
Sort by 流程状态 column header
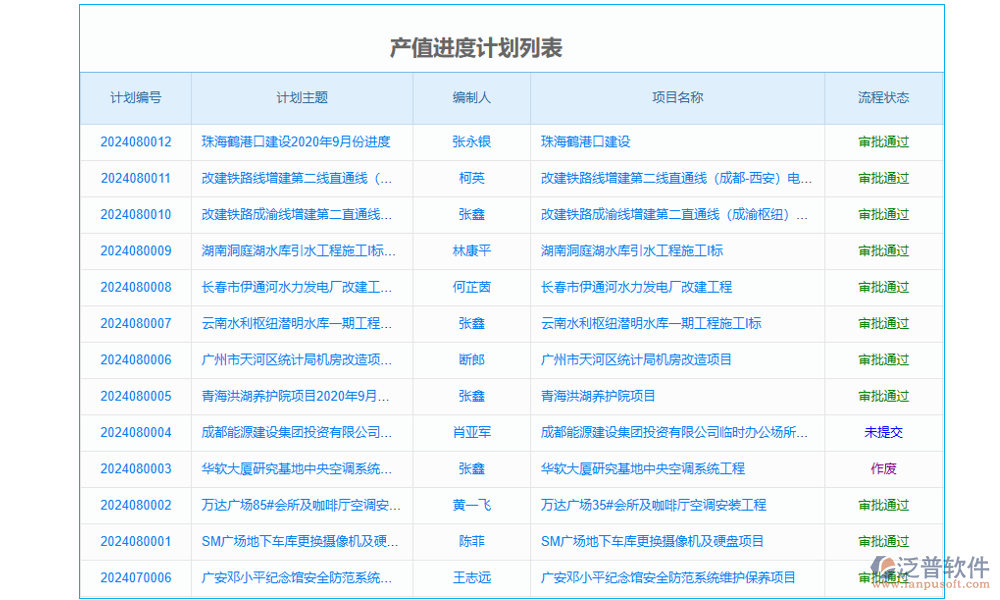(x=882, y=98)
